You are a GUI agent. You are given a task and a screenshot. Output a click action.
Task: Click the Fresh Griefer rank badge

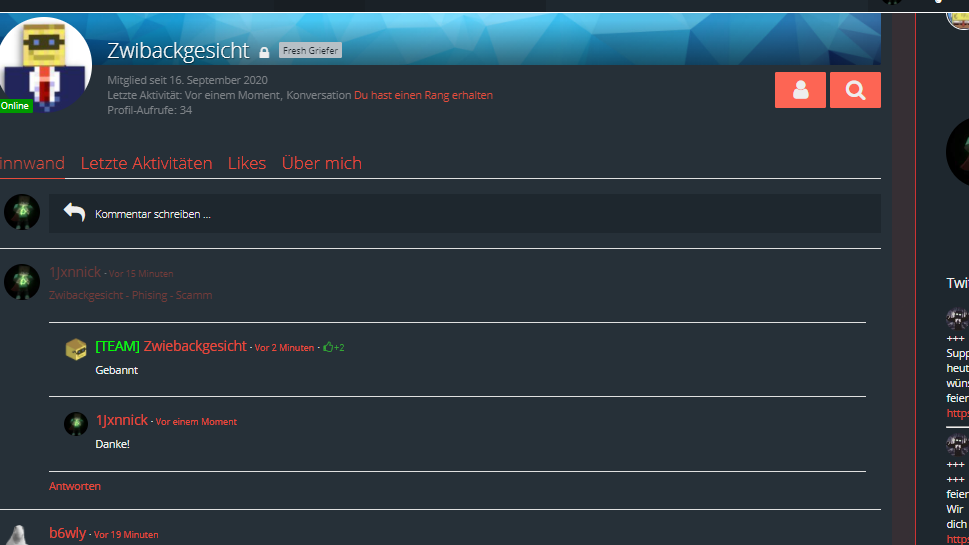click(310, 50)
